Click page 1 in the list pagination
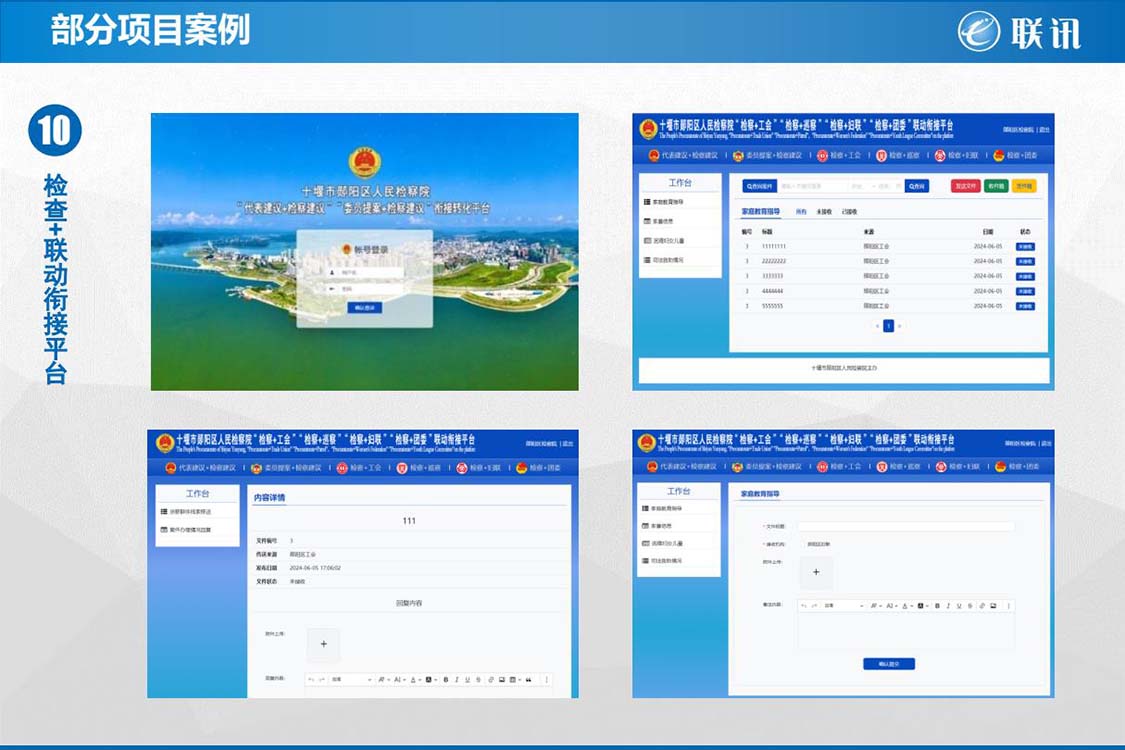 point(888,326)
